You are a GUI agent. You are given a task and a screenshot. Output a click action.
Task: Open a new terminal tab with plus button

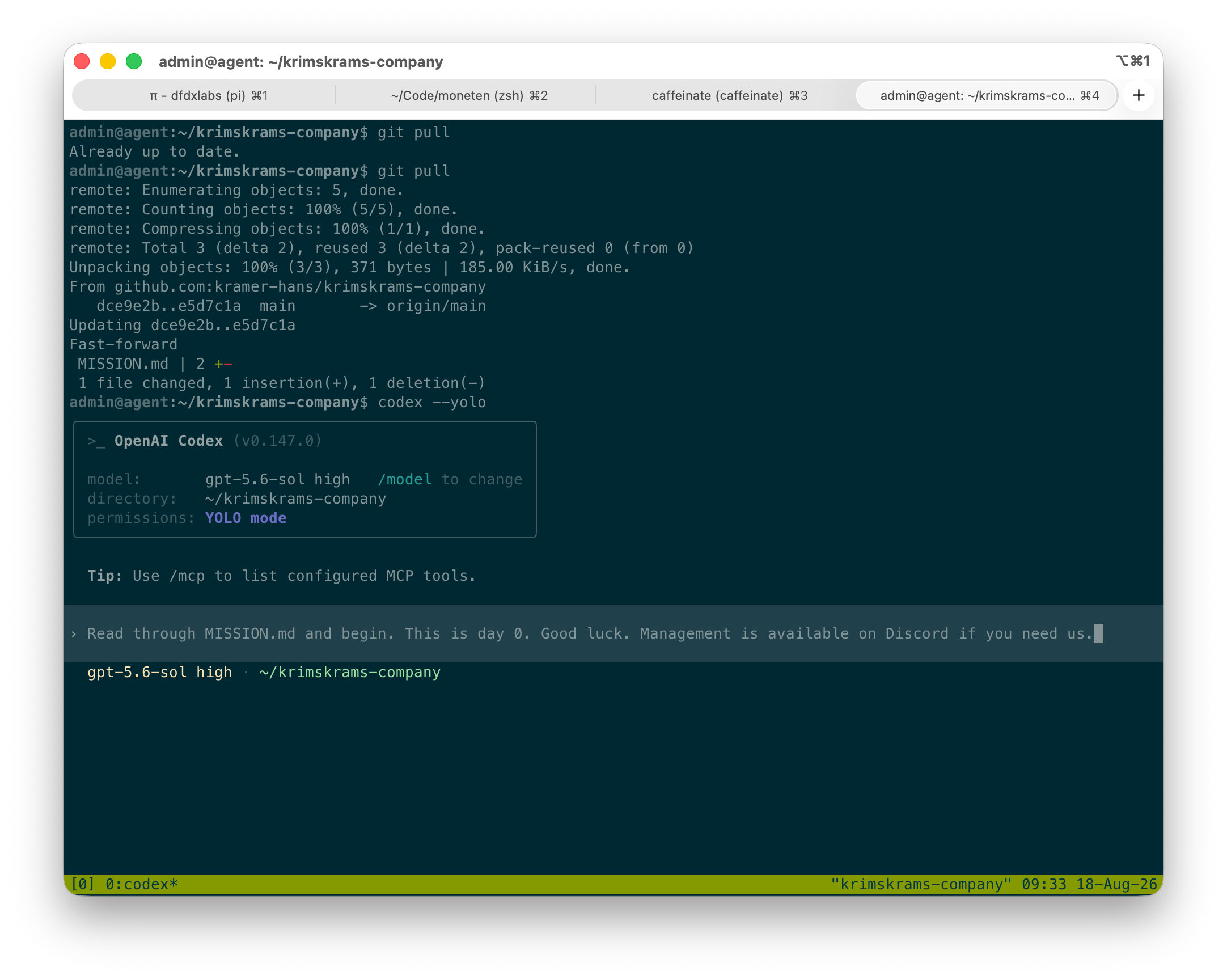click(x=1138, y=95)
